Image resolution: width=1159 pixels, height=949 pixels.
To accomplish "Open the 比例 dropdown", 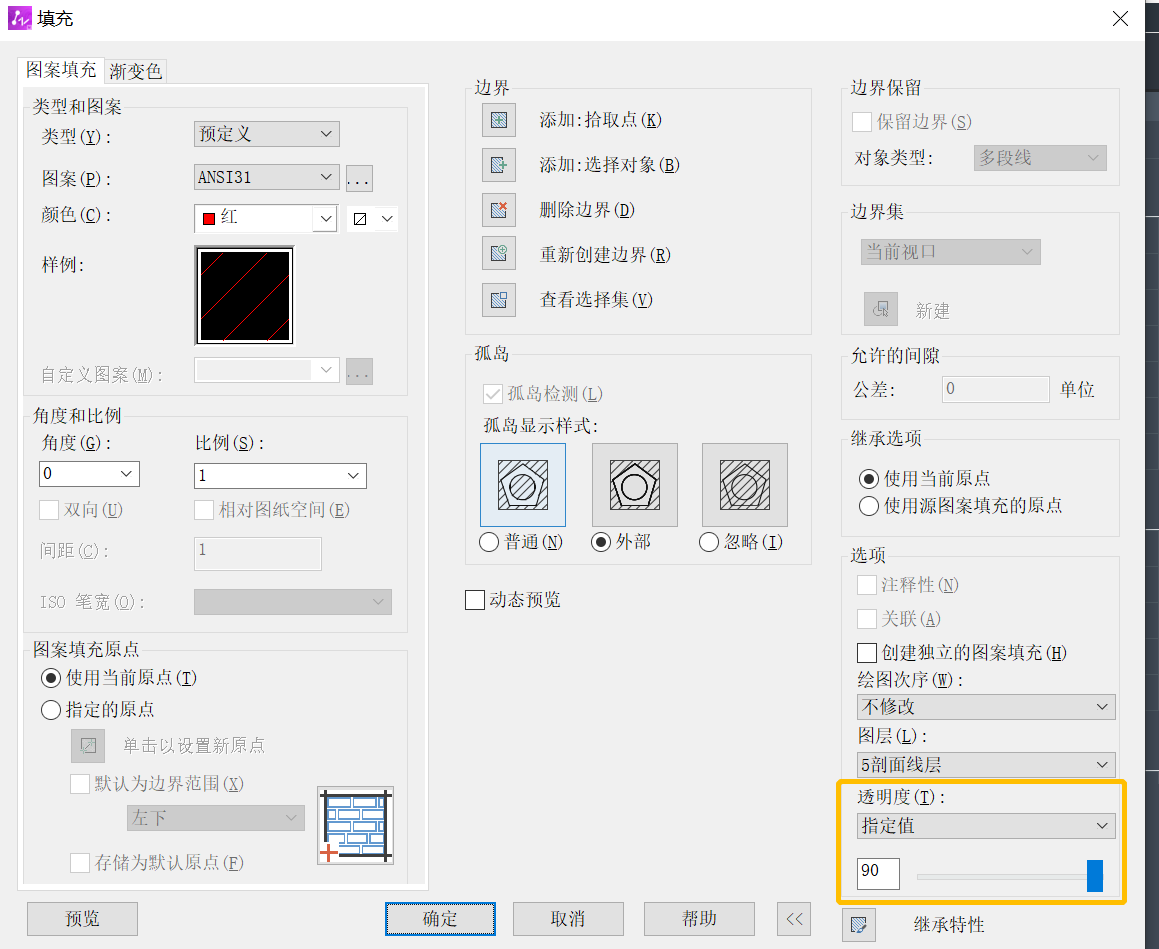I will pos(280,476).
